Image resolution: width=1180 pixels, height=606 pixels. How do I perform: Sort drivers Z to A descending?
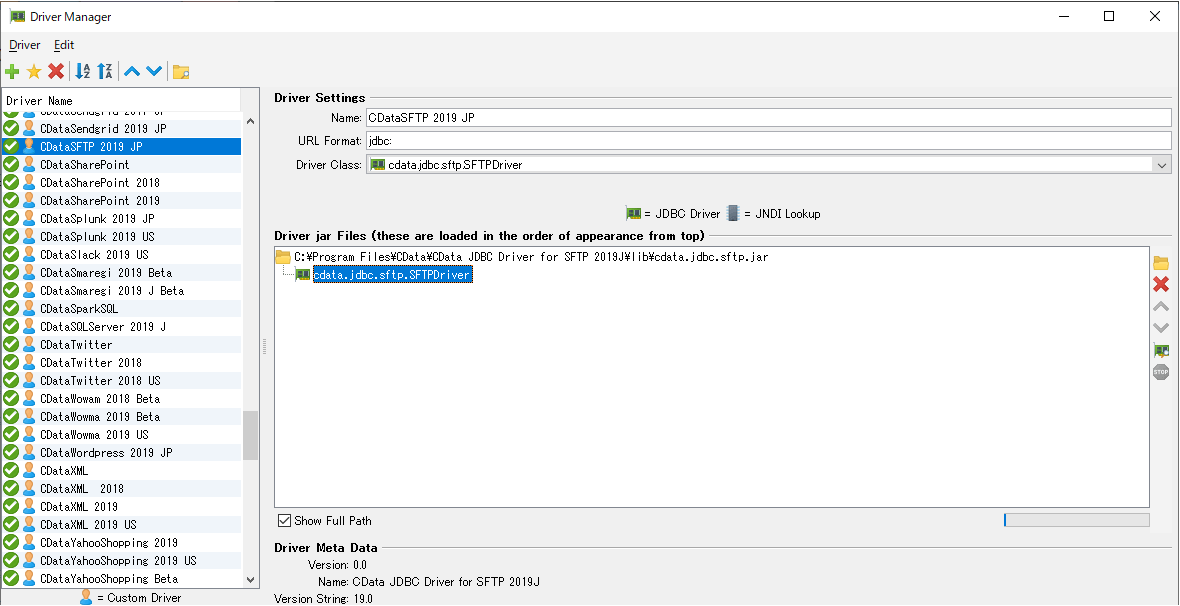105,72
